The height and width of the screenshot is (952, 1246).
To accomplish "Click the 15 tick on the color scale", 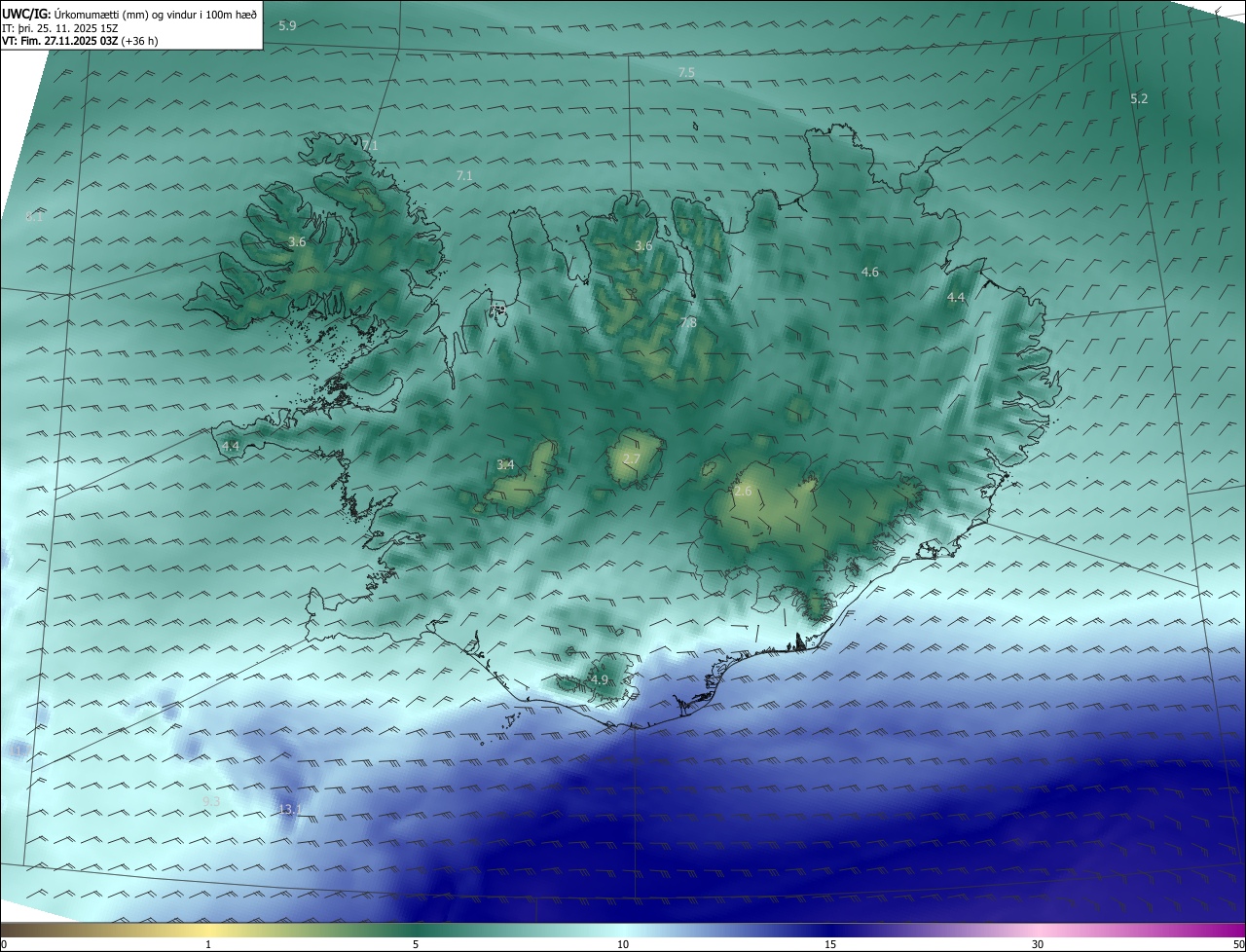I will tap(830, 944).
